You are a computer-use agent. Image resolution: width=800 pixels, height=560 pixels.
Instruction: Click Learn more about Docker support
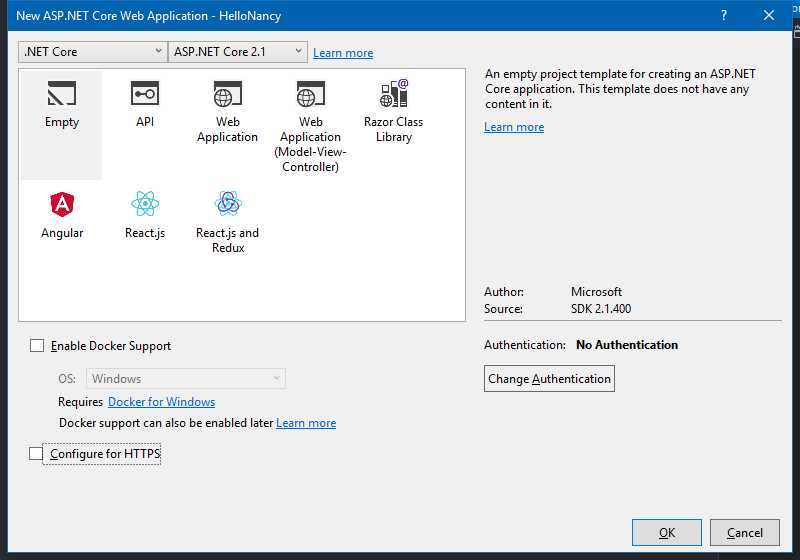[x=306, y=423]
